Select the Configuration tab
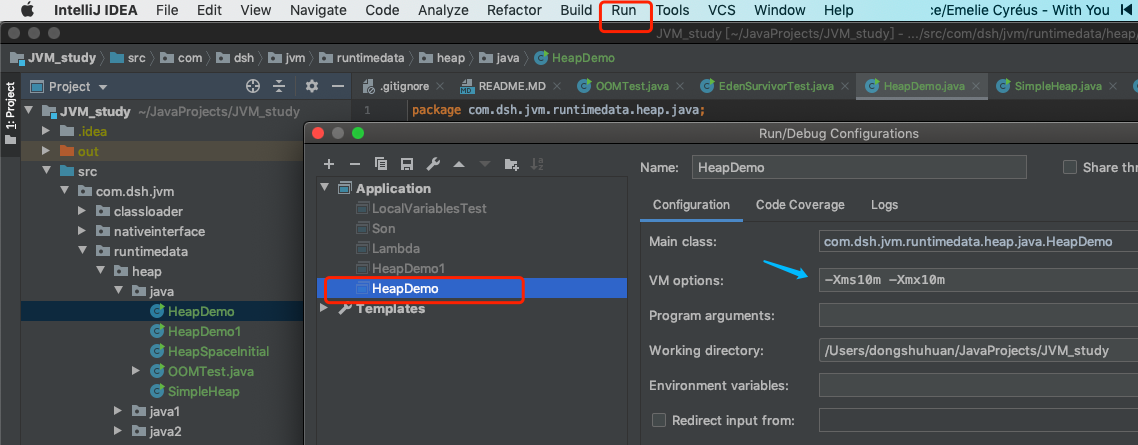Image resolution: width=1138 pixels, height=445 pixels. 691,205
